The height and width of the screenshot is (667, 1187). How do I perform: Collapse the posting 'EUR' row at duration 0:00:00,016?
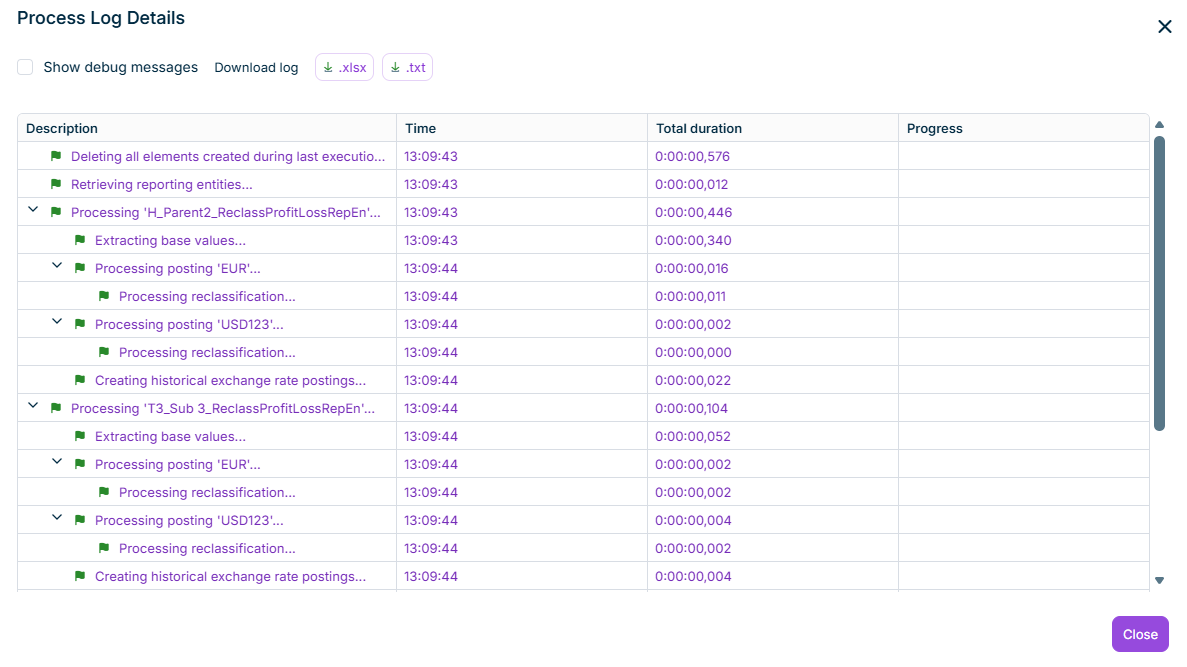(x=57, y=266)
